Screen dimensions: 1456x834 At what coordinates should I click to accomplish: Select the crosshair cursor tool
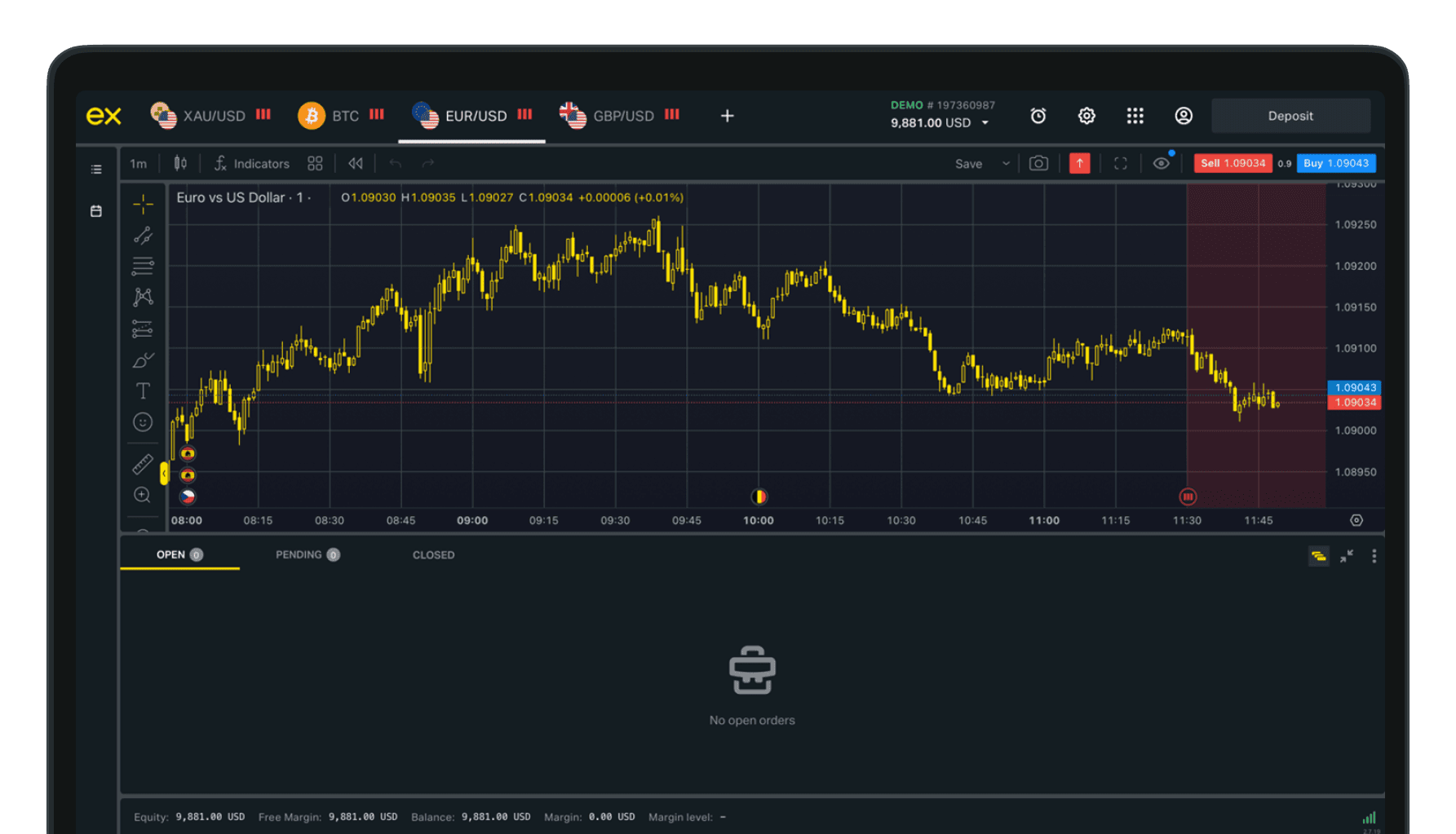pos(143,204)
